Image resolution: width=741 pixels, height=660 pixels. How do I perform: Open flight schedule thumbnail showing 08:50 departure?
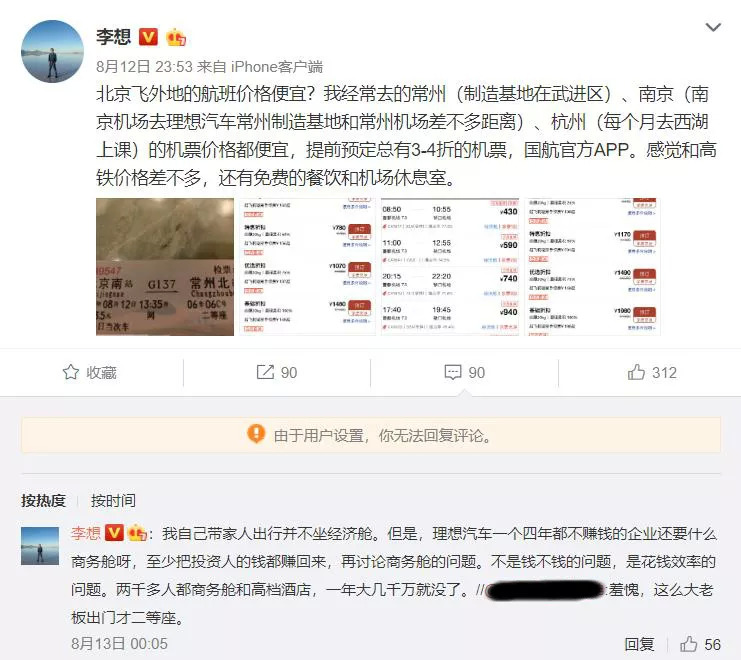[x=450, y=267]
